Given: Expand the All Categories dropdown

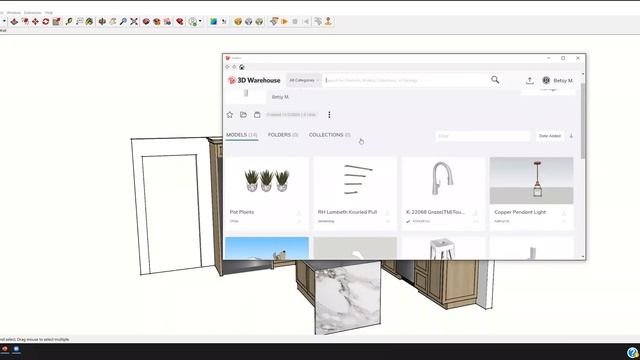Looking at the screenshot, I should 304,80.
